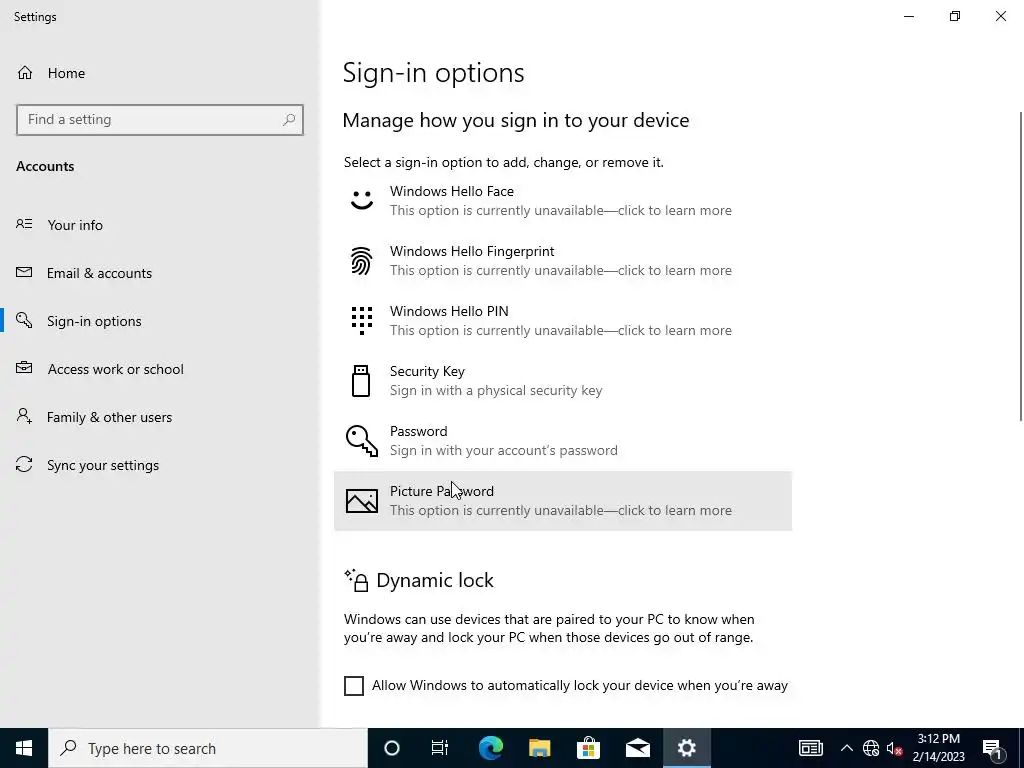The height and width of the screenshot is (768, 1024).
Task: Select the Security Key sign-in option
Action: click(563, 381)
